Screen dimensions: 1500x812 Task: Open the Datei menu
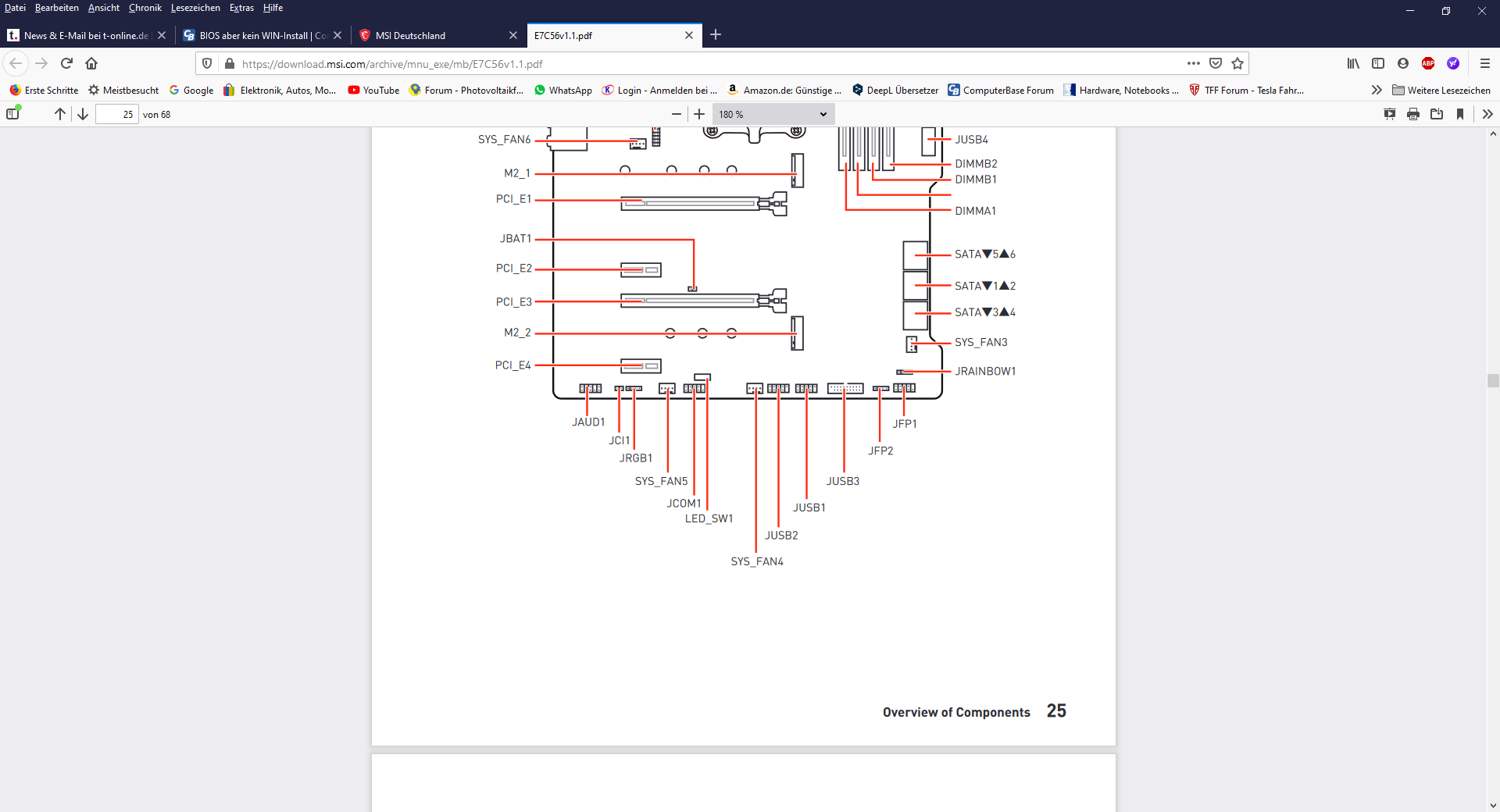pyautogui.click(x=15, y=8)
